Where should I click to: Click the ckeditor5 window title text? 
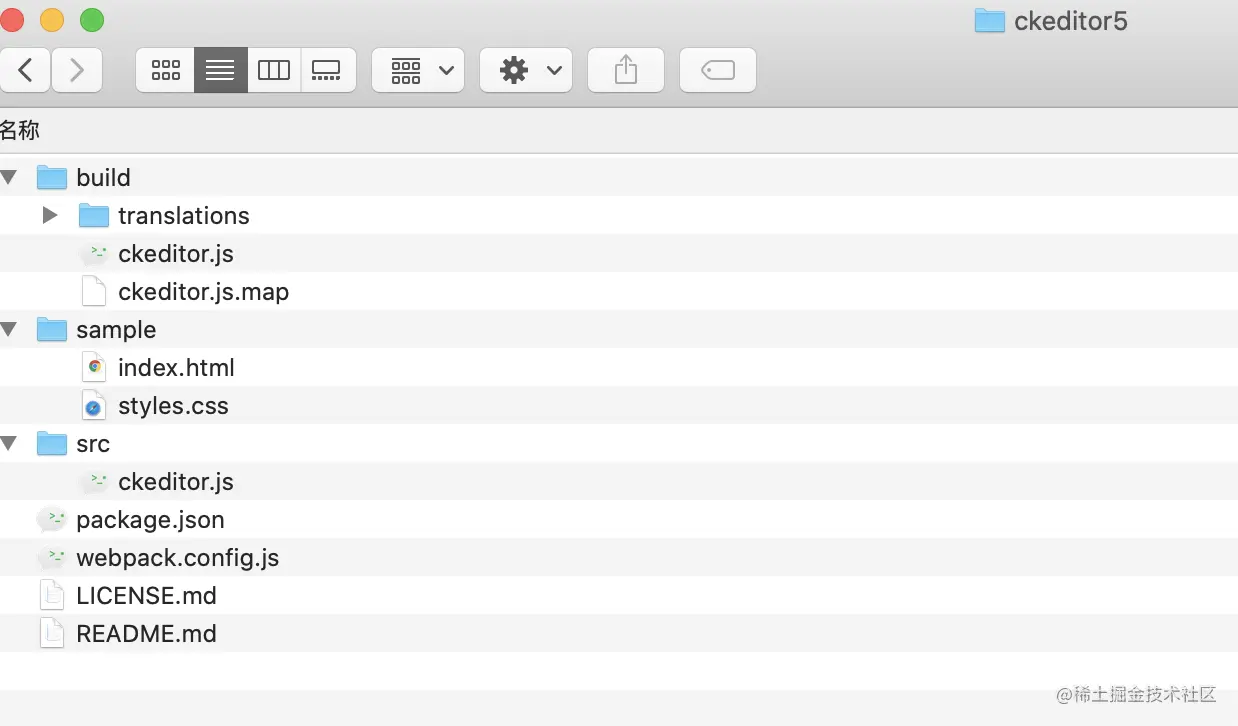[x=1070, y=21]
